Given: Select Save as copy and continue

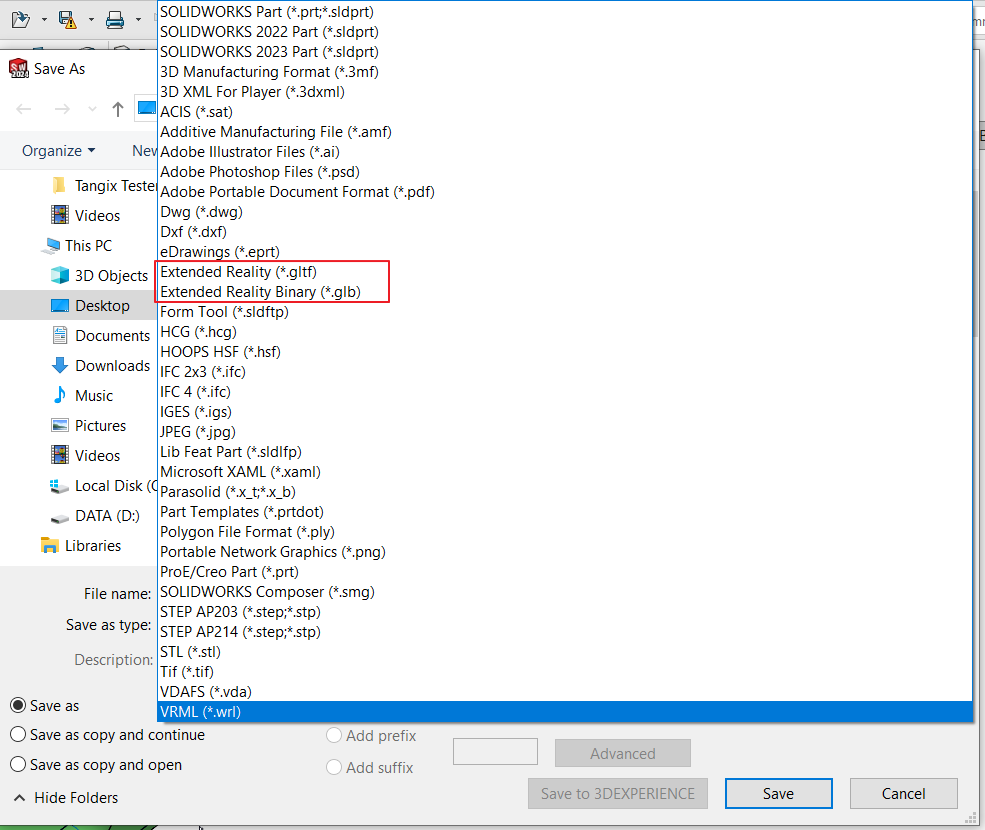Looking at the screenshot, I should [108, 734].
